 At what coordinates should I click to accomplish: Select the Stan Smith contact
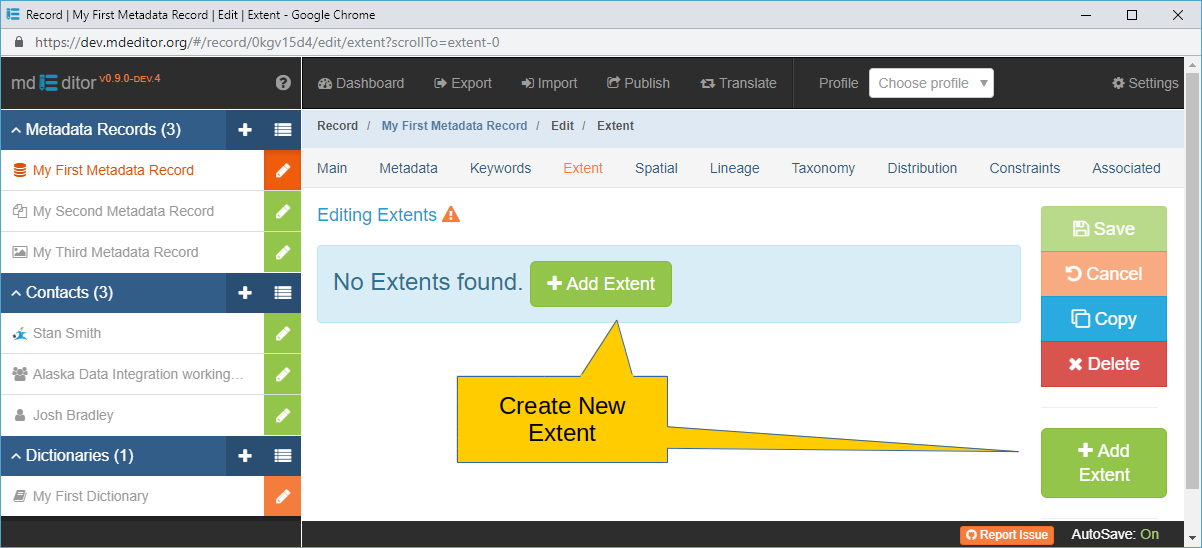(132, 333)
